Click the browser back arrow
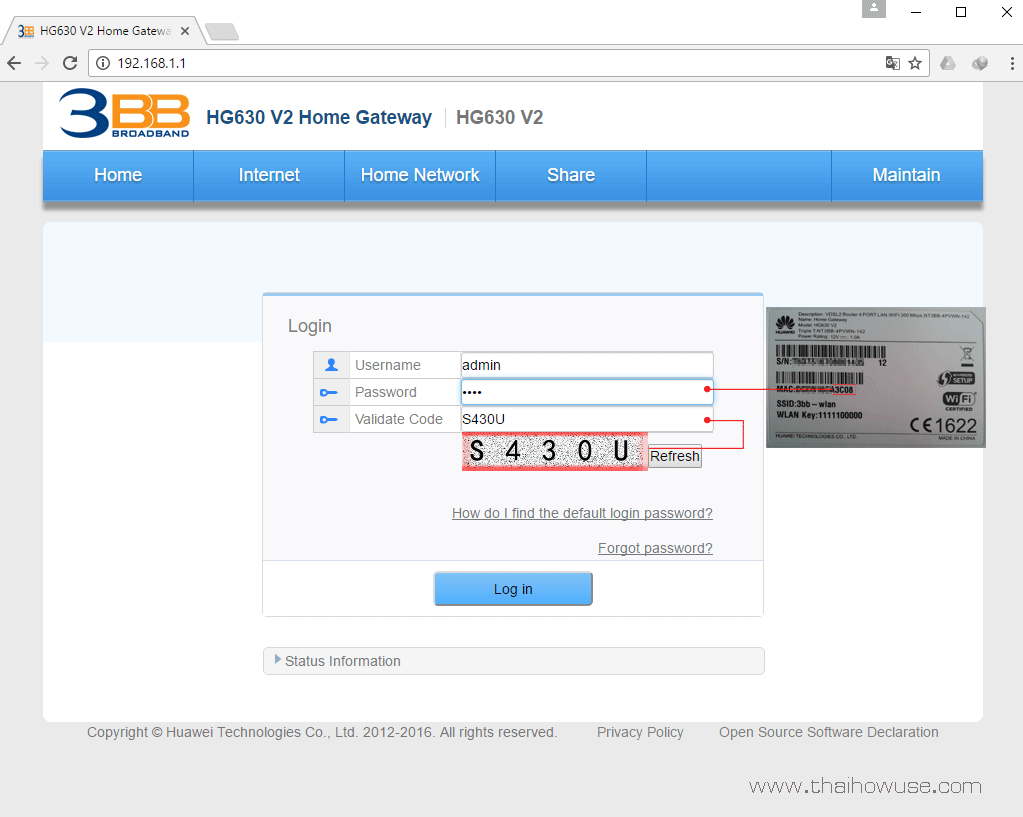 coord(14,63)
